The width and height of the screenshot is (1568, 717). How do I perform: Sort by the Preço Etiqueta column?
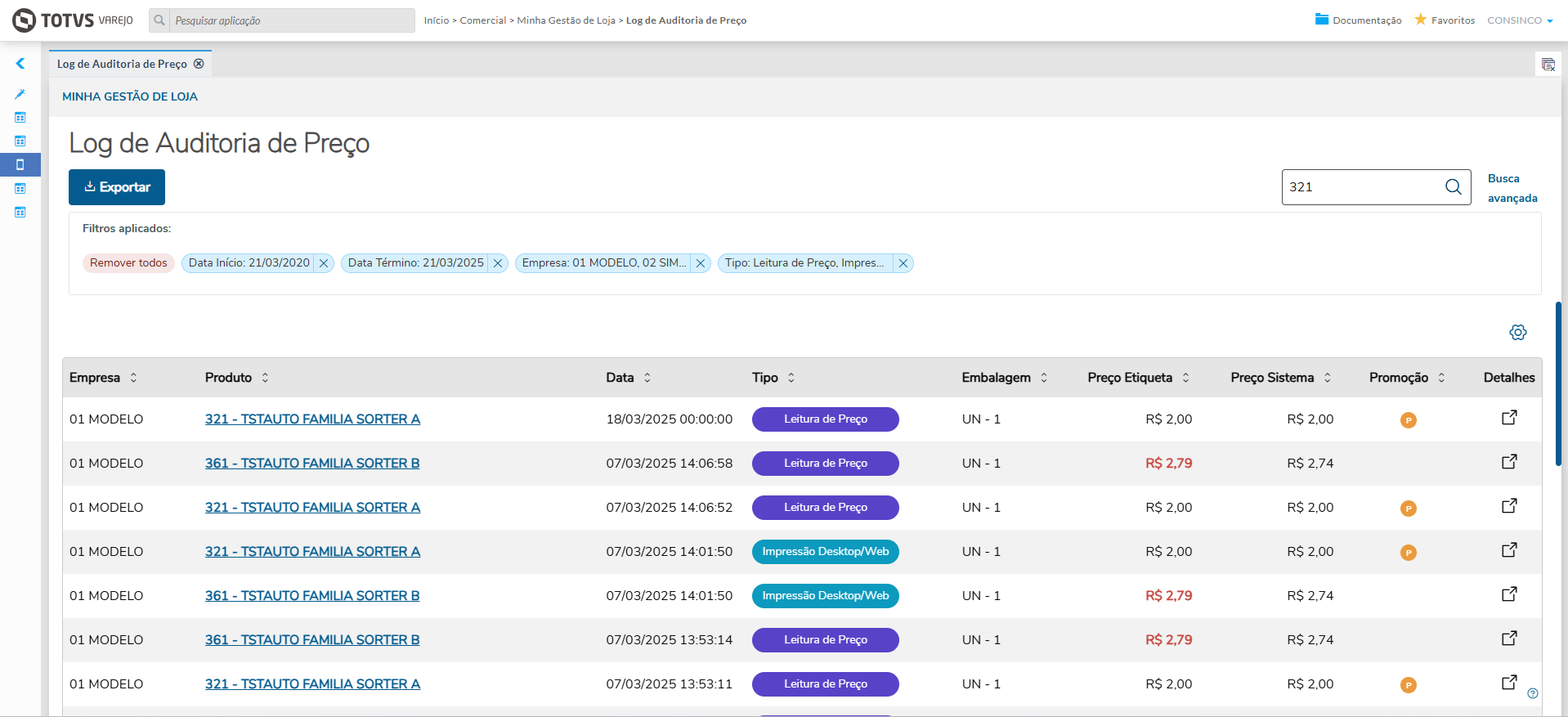coord(1185,378)
